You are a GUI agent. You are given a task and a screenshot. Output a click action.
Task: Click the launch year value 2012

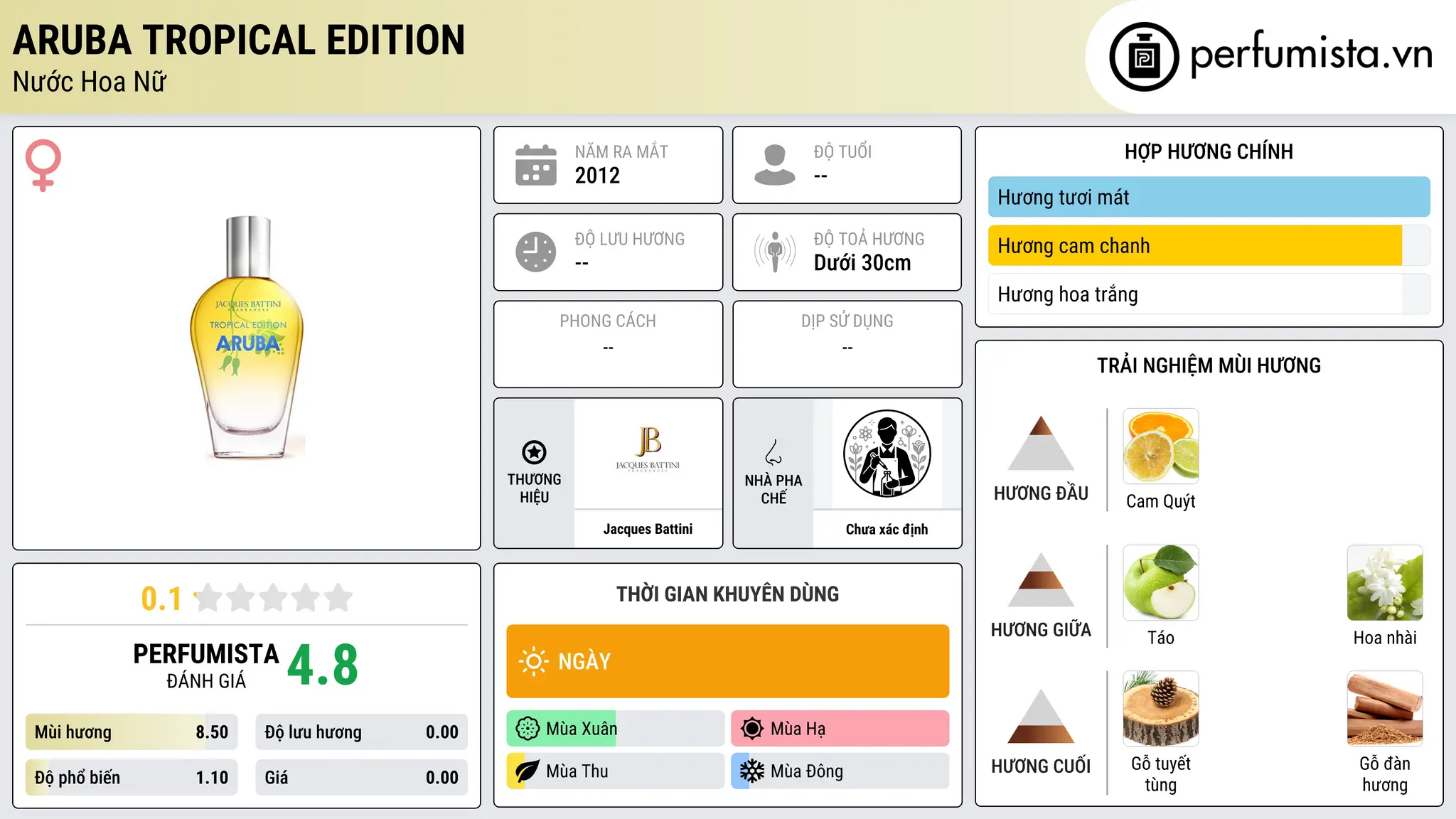[x=597, y=176]
